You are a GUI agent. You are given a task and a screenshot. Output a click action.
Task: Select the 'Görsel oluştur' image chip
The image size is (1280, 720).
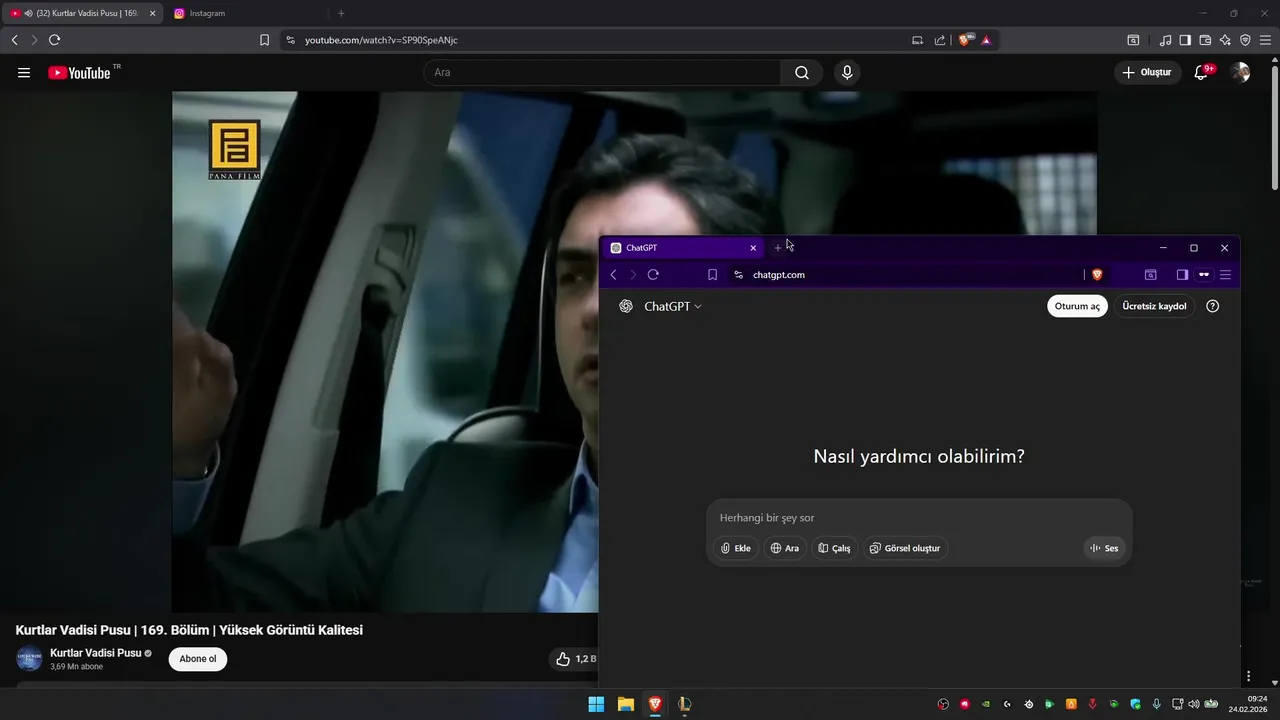906,548
